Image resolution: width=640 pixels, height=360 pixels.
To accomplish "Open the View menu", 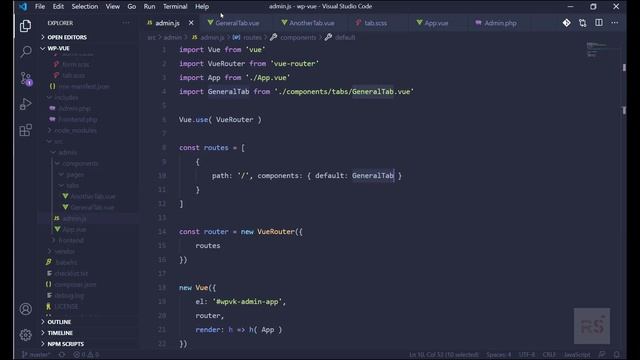I will click(x=113, y=7).
